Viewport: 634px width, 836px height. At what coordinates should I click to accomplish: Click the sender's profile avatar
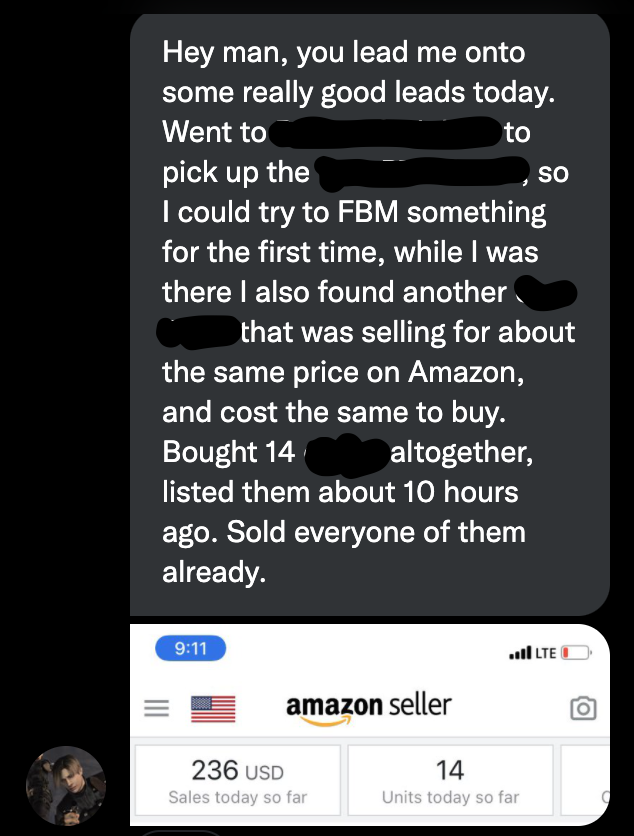point(66,785)
